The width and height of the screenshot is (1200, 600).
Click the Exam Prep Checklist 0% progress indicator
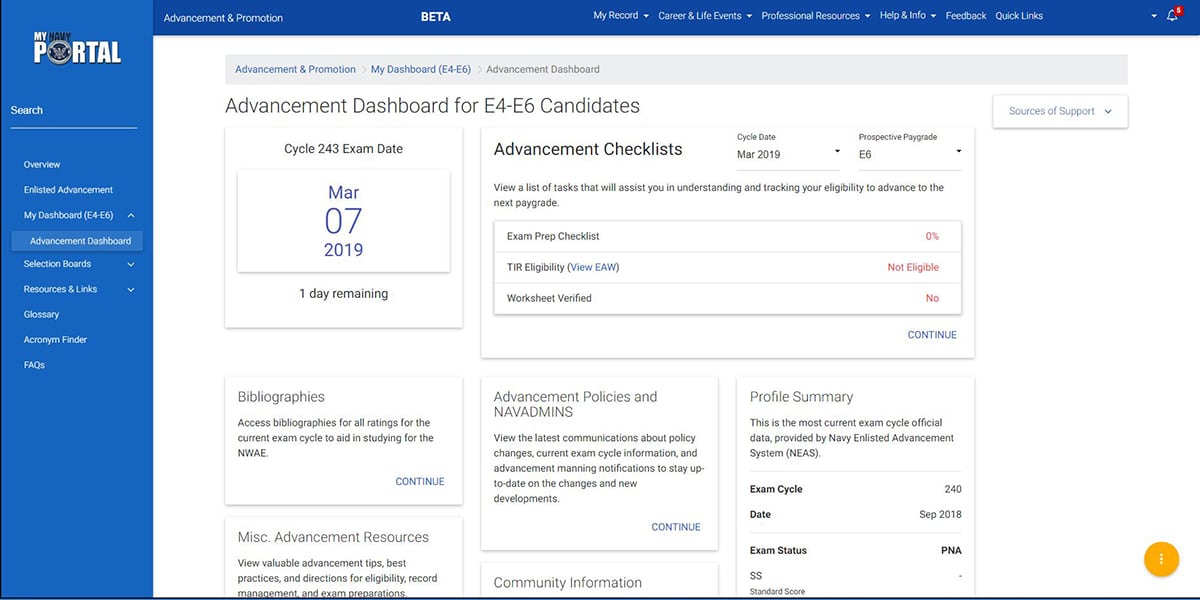coord(932,236)
